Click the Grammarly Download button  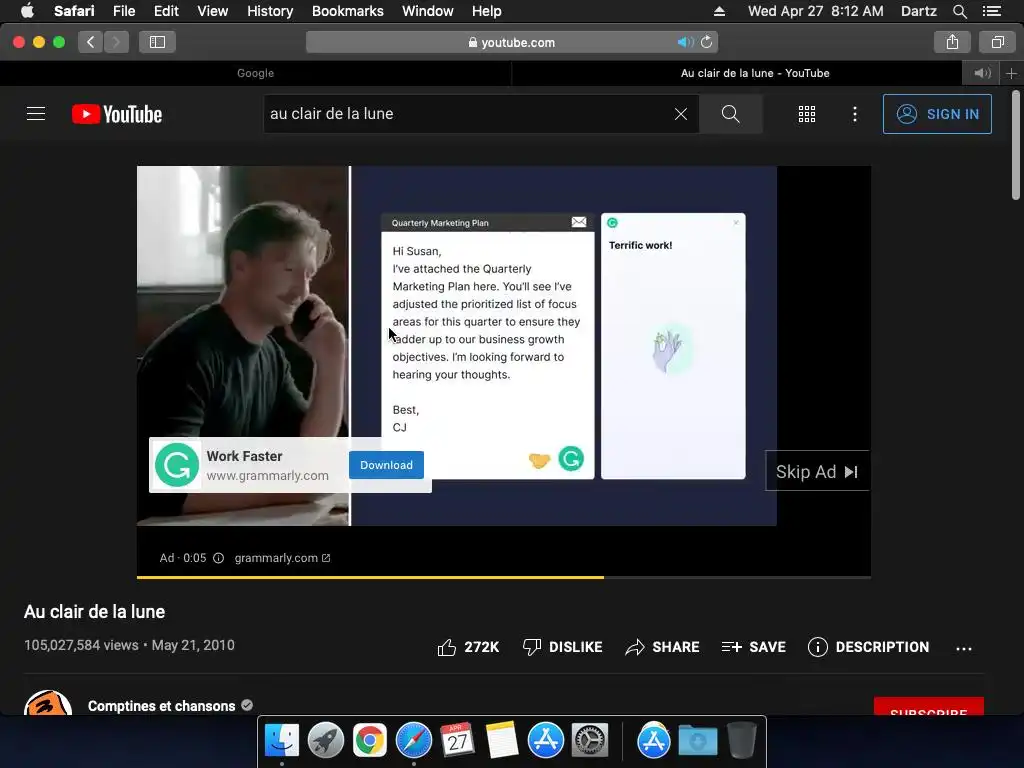coord(386,465)
